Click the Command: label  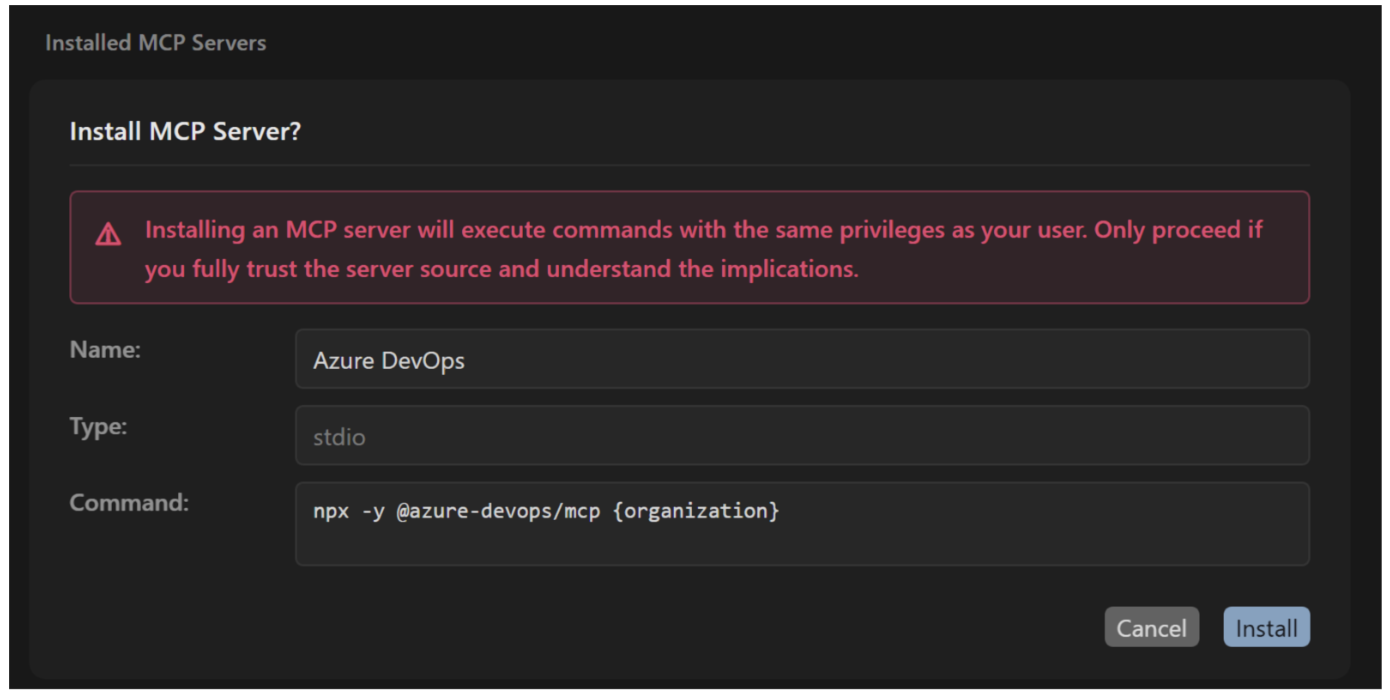pos(129,503)
